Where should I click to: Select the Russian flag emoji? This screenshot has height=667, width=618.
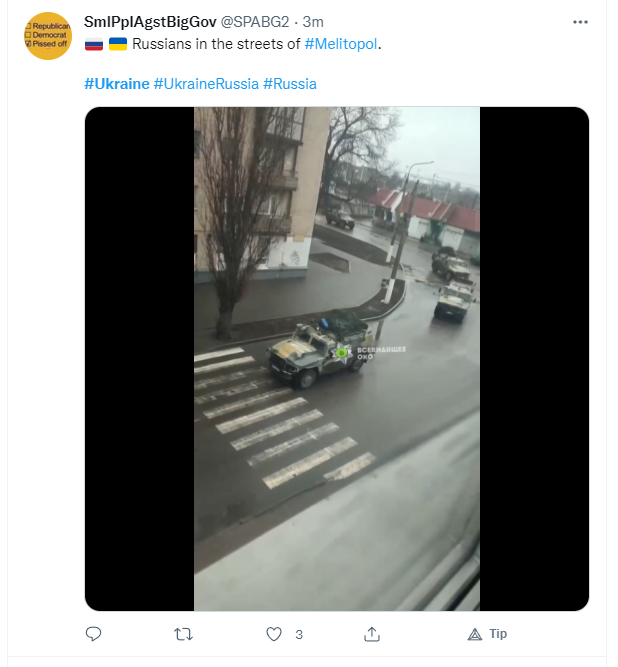tap(94, 44)
